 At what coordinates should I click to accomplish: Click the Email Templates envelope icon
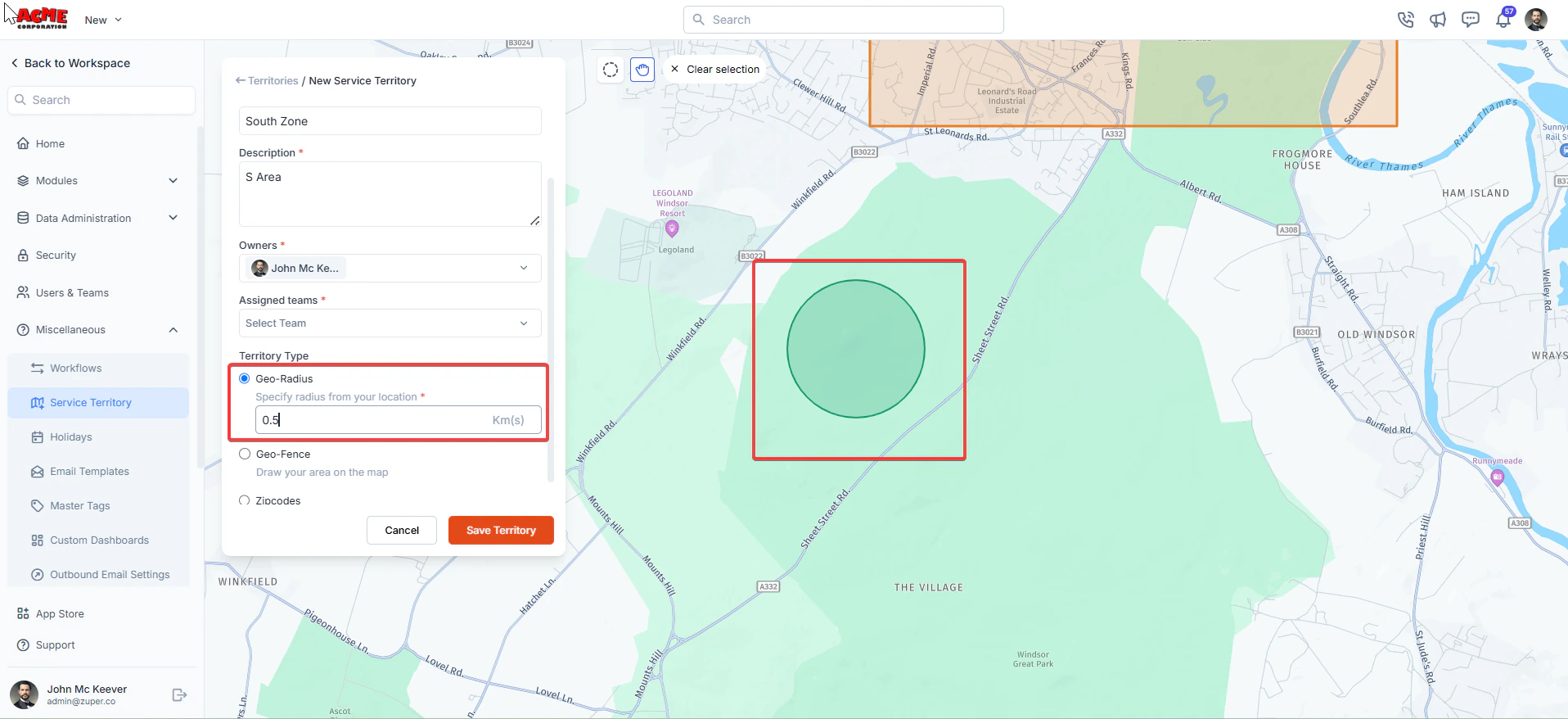[38, 472]
